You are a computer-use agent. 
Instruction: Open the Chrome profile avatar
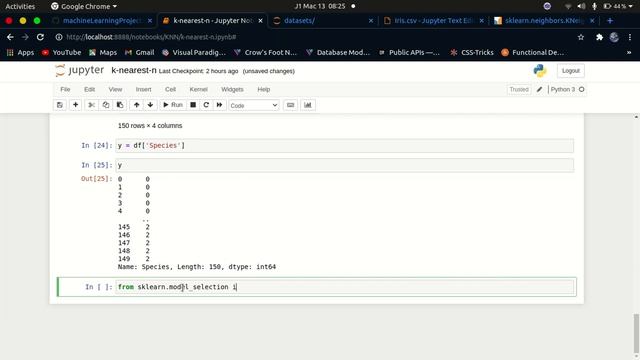(x=614, y=37)
